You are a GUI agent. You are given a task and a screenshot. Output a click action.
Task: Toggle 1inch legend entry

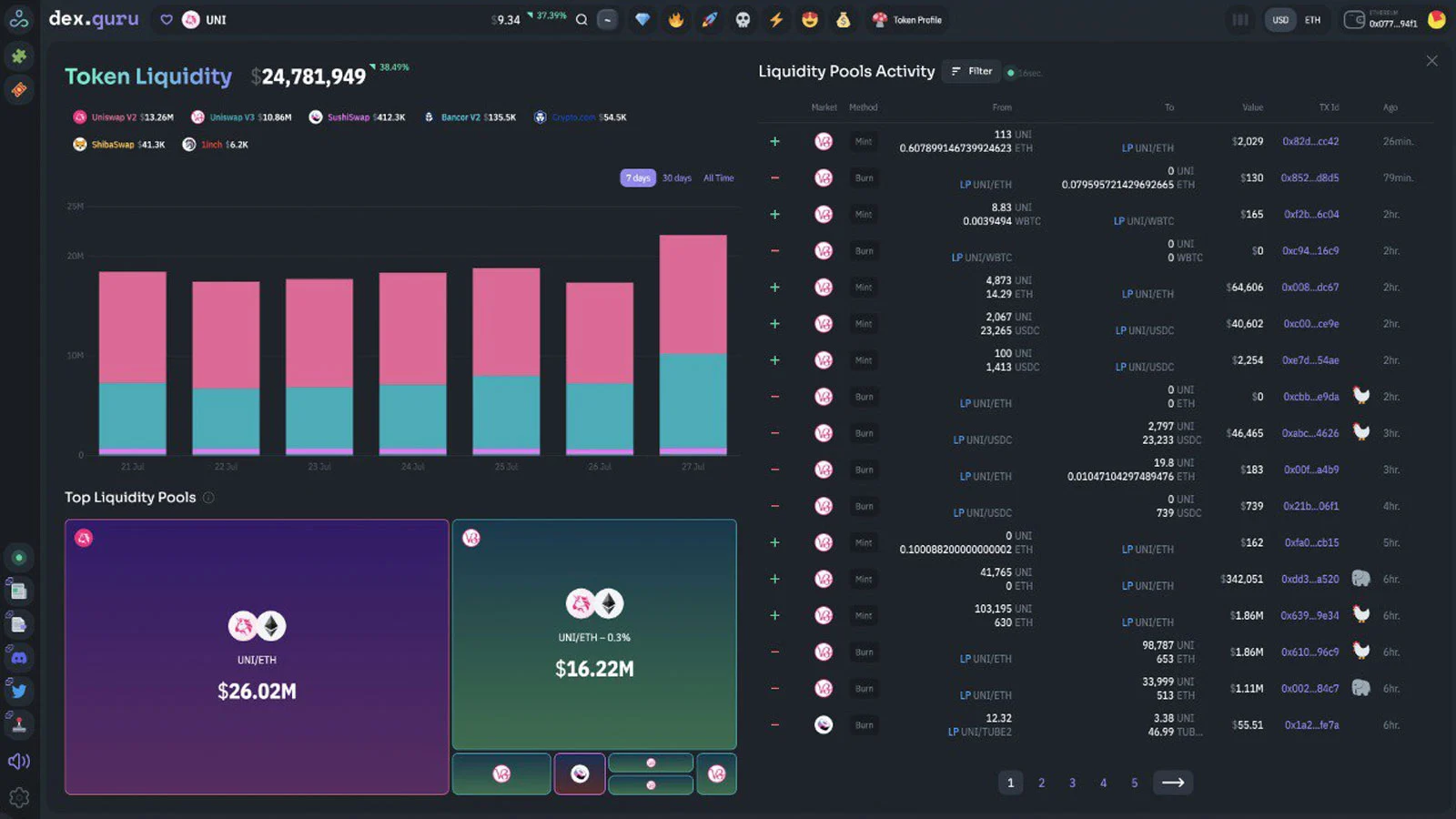pos(216,145)
